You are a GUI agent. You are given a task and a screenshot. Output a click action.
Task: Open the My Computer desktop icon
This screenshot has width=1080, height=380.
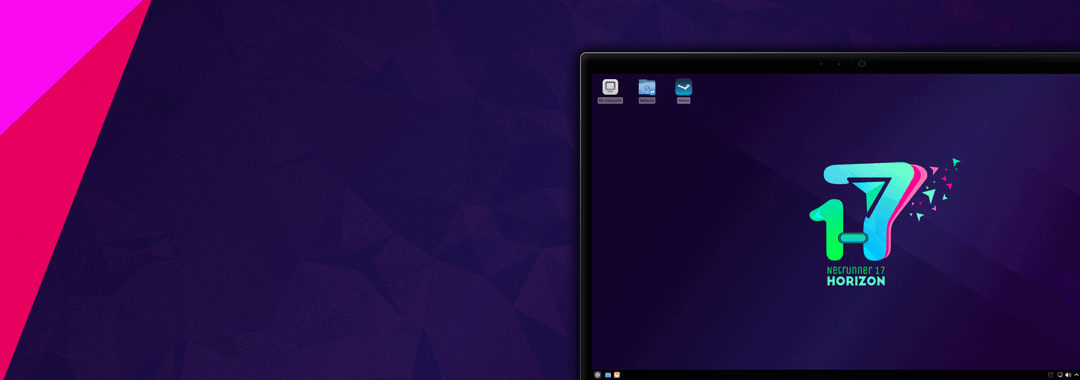[x=610, y=87]
